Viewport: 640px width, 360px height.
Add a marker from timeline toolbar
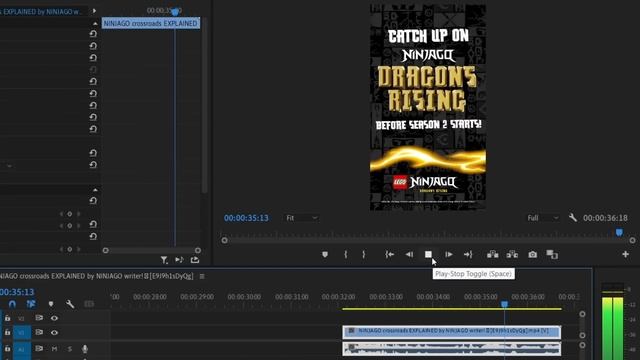click(x=51, y=304)
